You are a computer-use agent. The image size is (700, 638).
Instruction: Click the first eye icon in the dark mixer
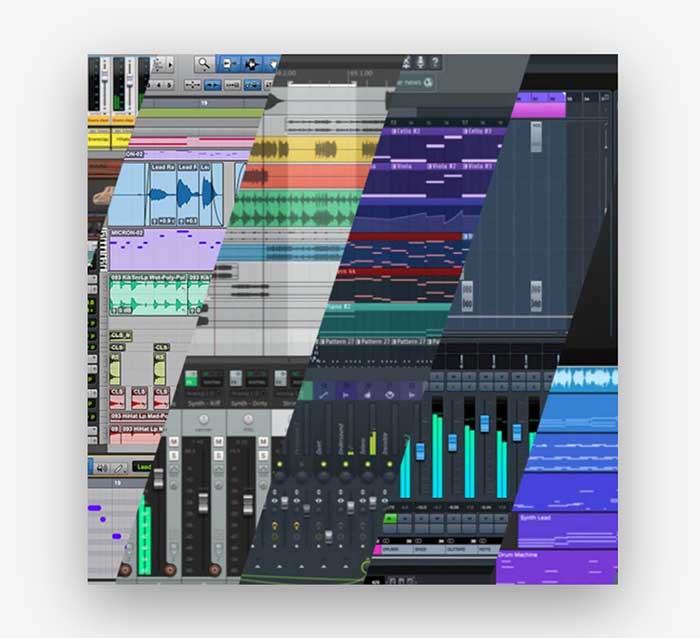tap(275, 501)
